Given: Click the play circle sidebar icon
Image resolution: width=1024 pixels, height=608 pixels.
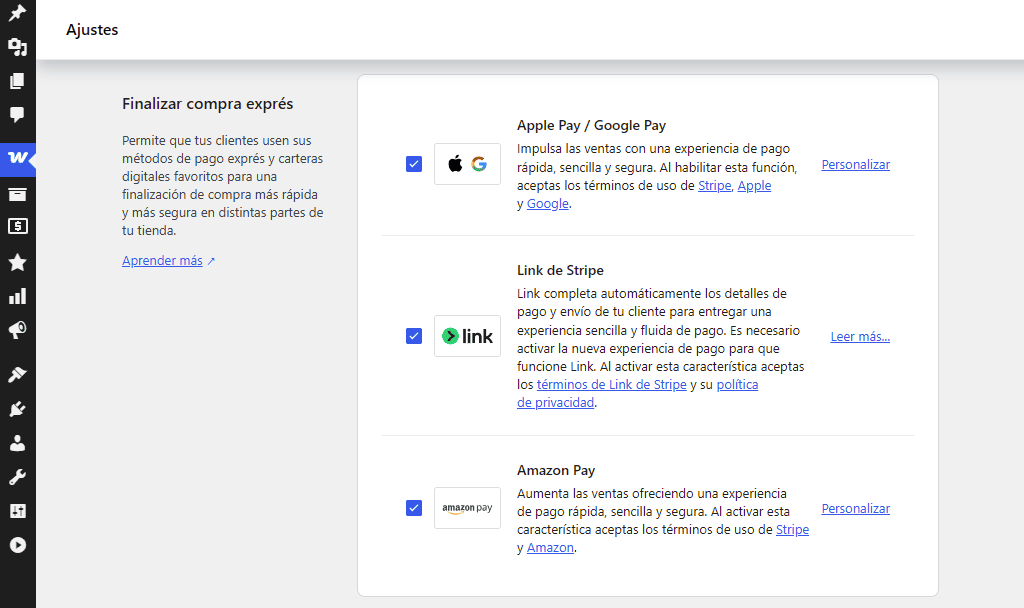Looking at the screenshot, I should pos(18,545).
